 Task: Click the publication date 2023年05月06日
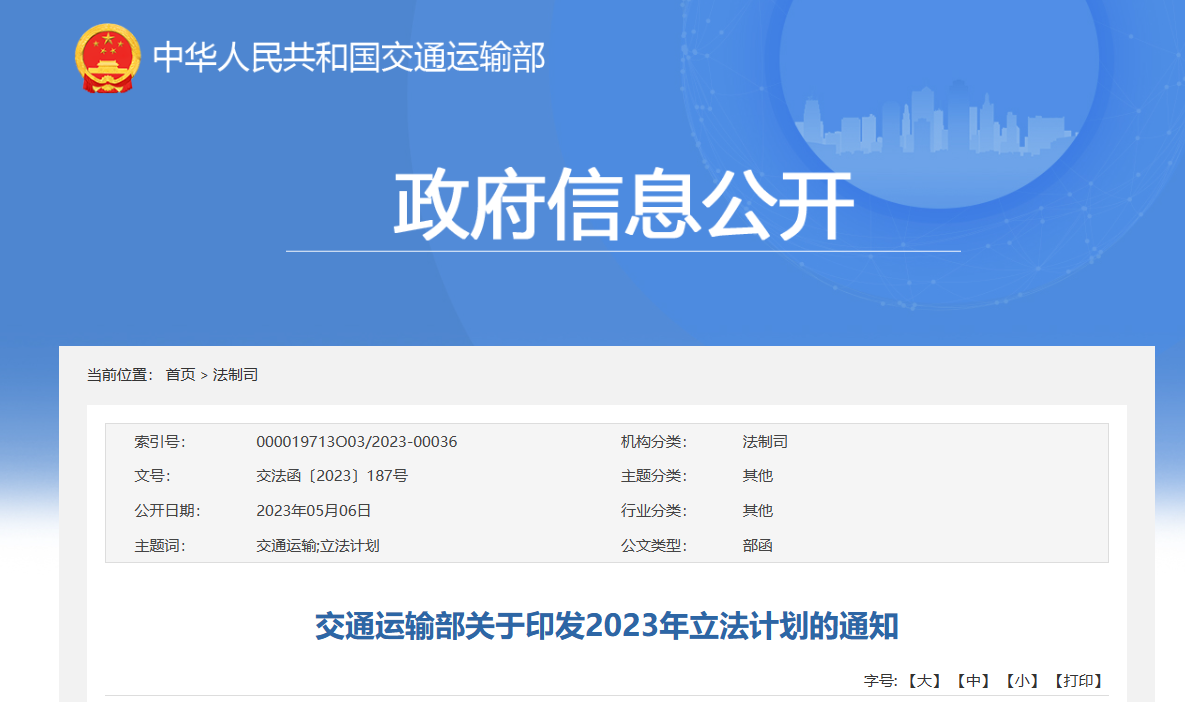313,510
